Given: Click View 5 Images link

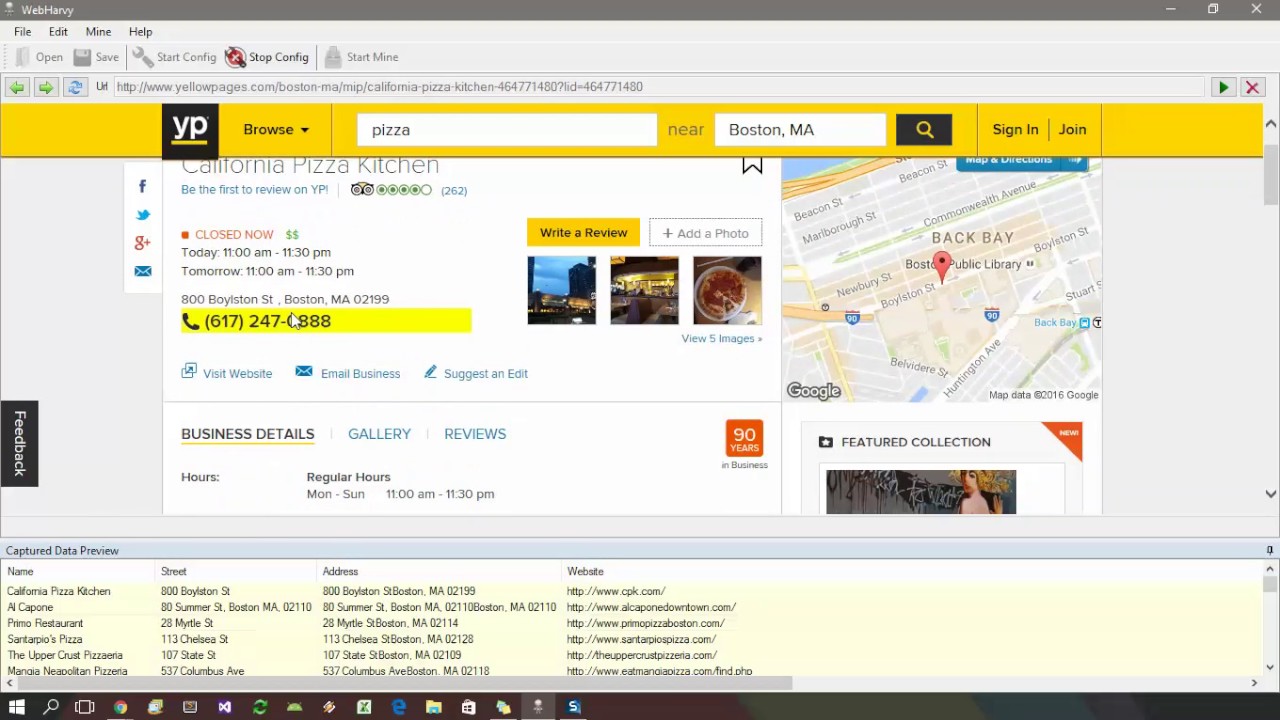Looking at the screenshot, I should pos(721,339).
